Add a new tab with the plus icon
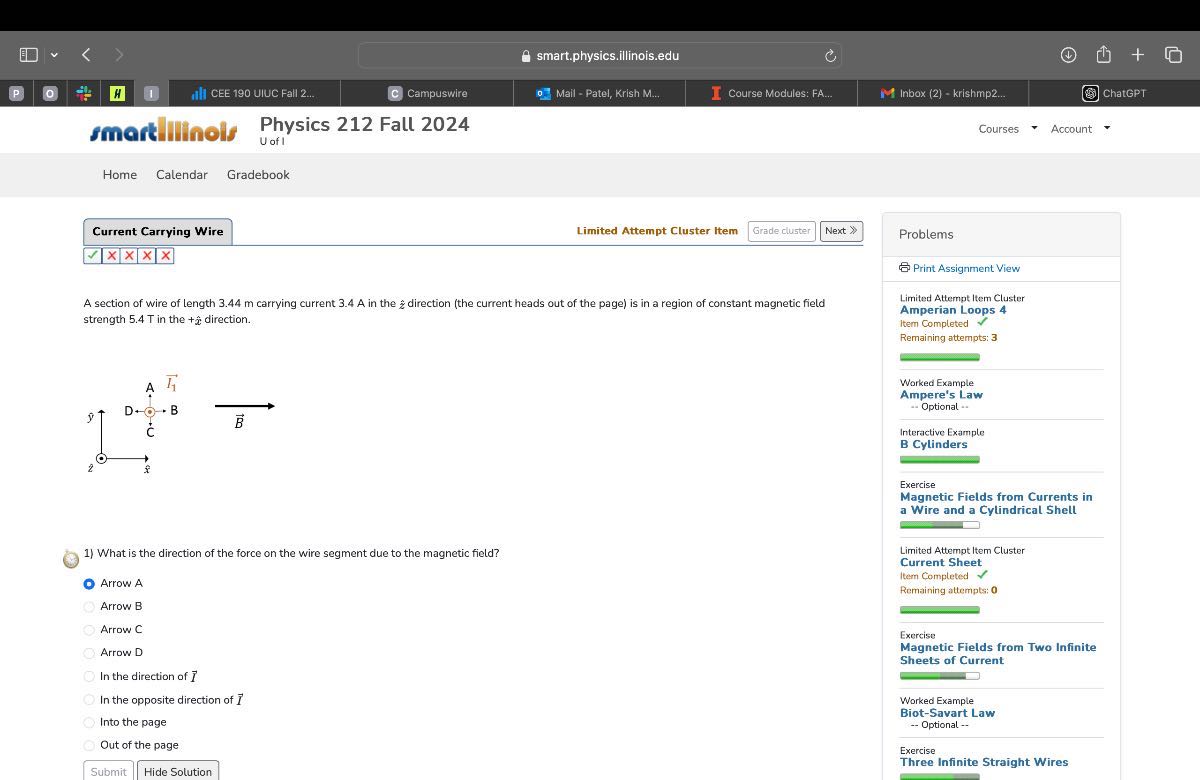Screen dimensions: 1200x780 [x=1138, y=55]
